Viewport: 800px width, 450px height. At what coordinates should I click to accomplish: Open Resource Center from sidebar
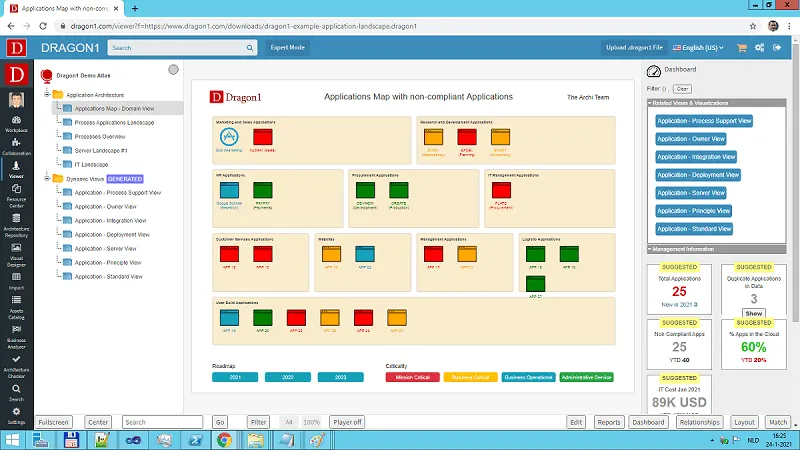tap(16, 195)
